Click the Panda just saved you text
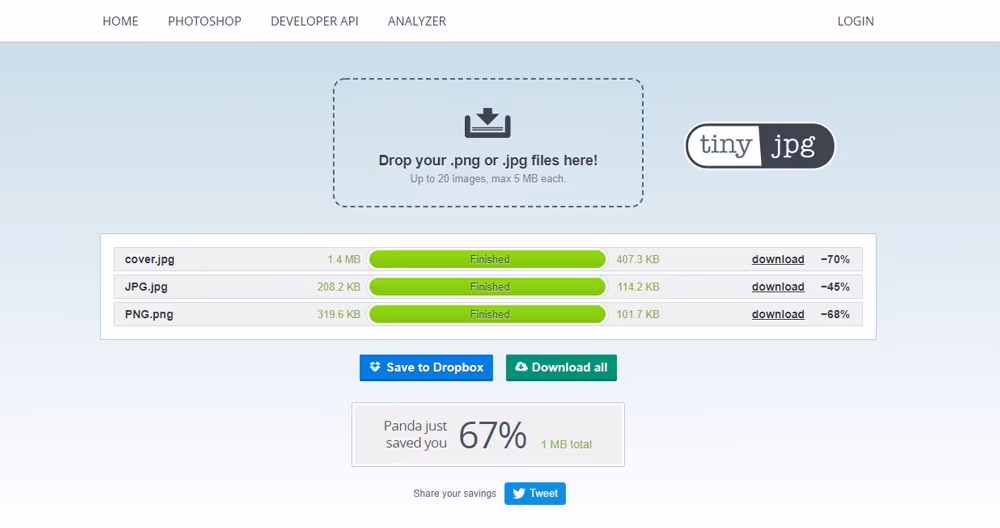This screenshot has height=528, width=1000. coord(415,434)
